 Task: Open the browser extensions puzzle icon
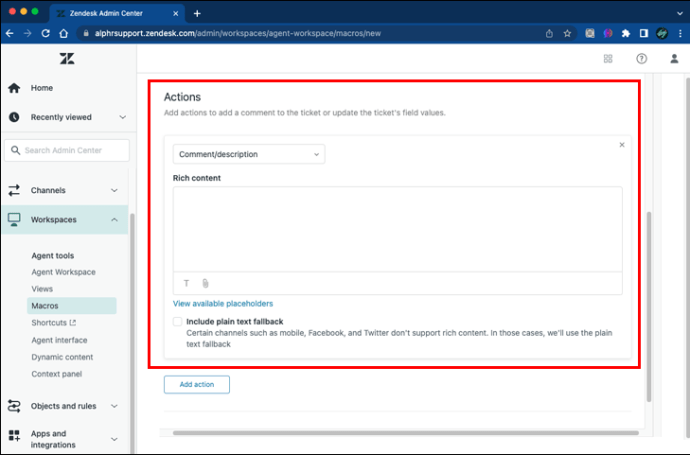[x=625, y=33]
